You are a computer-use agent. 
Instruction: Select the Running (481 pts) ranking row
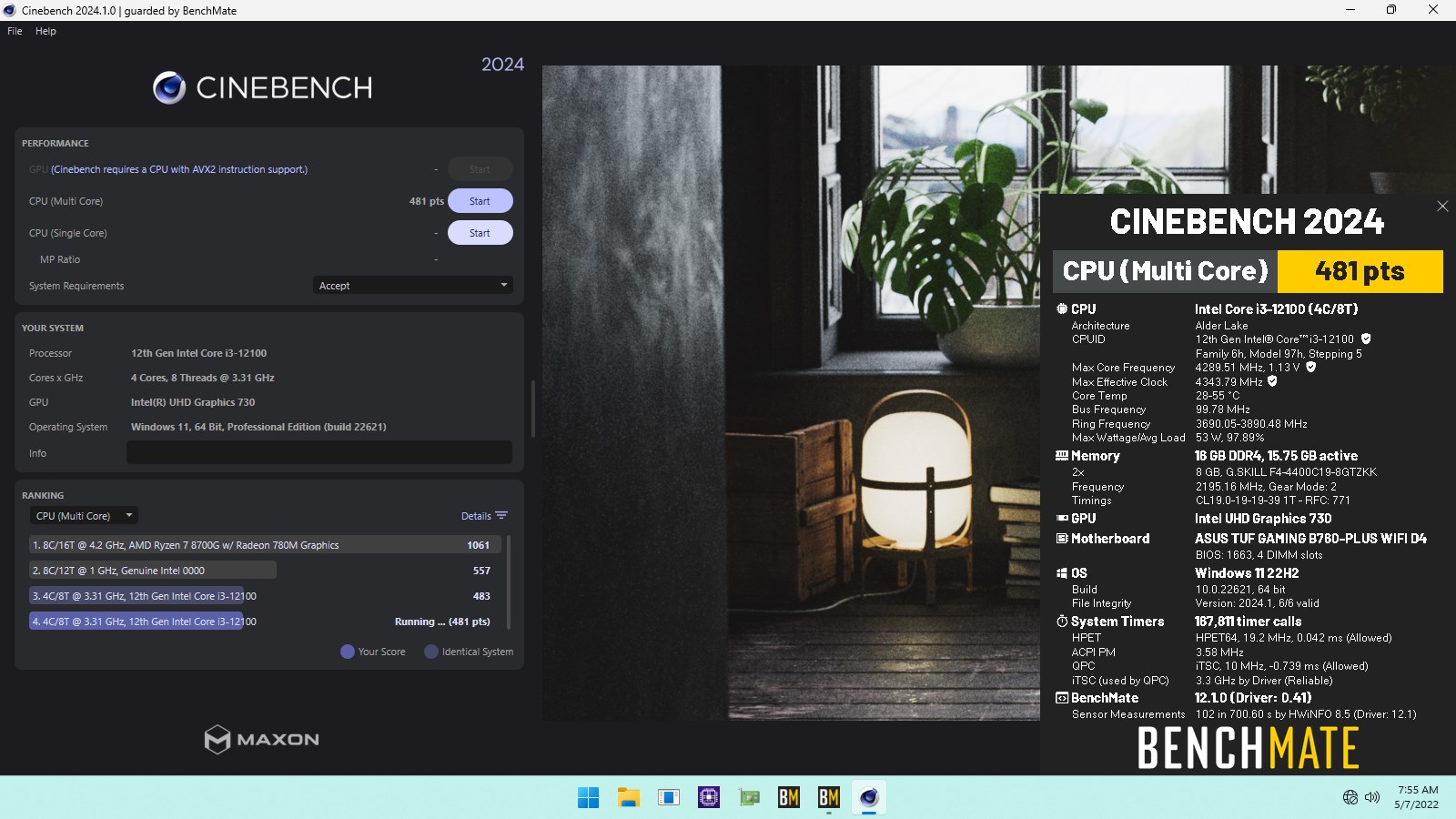click(265, 622)
